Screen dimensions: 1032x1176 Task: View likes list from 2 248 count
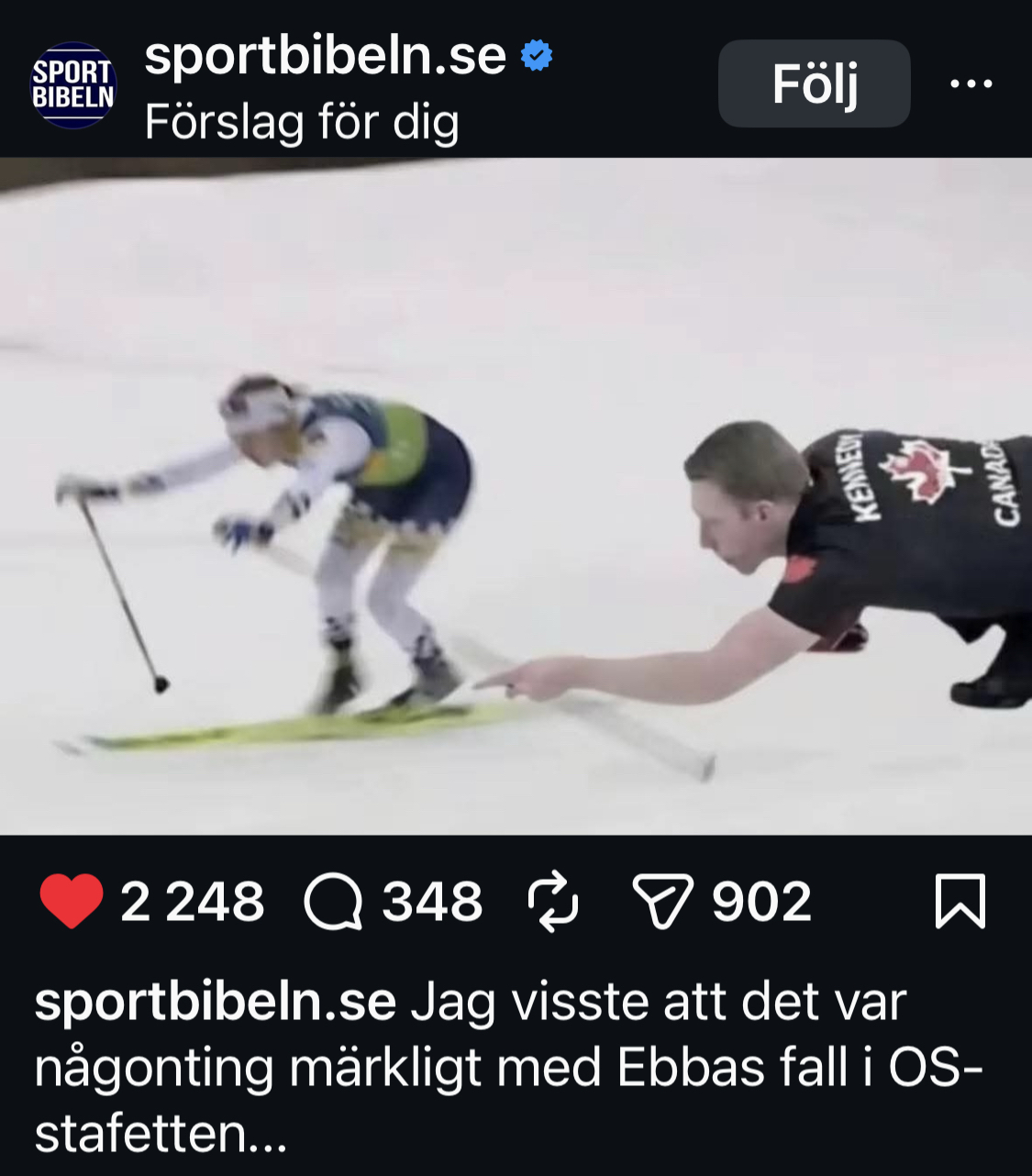pos(192,902)
